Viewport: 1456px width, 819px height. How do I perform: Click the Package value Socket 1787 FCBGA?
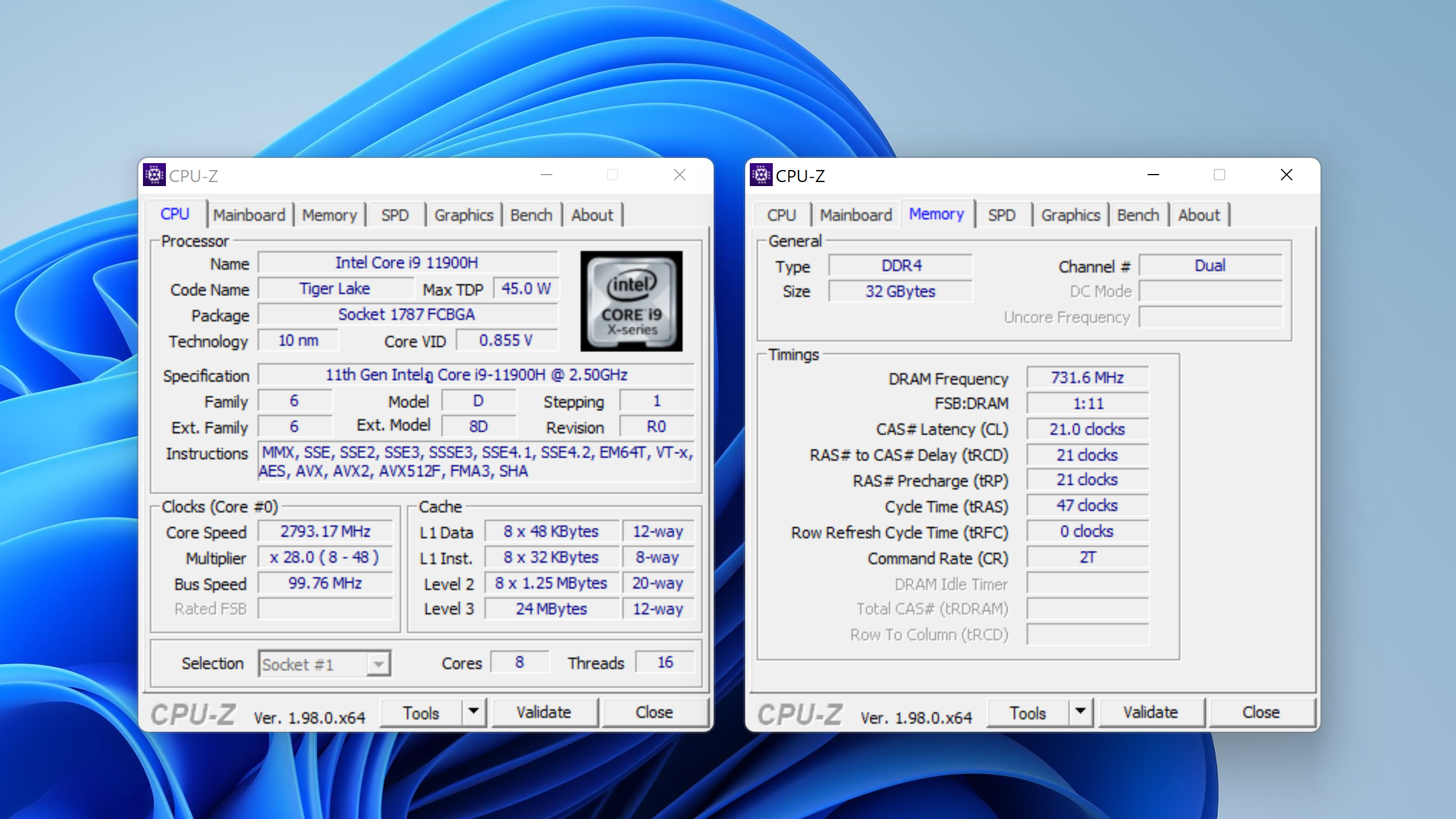pos(407,314)
